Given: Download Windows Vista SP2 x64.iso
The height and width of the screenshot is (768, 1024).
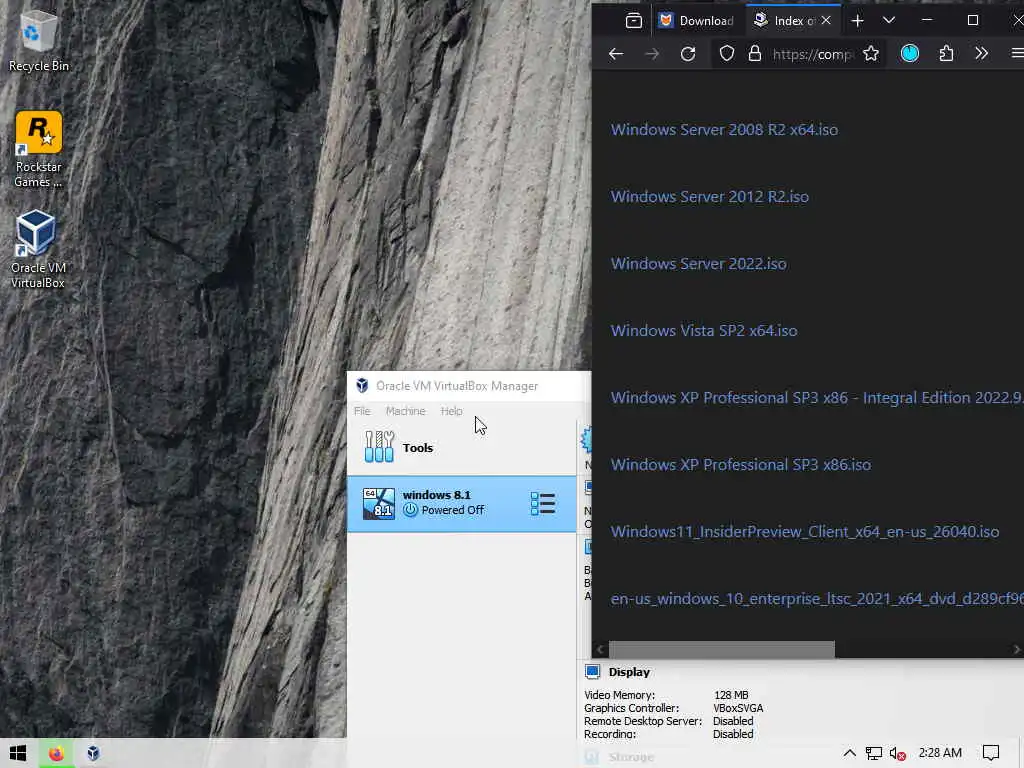Looking at the screenshot, I should pyautogui.click(x=704, y=330).
